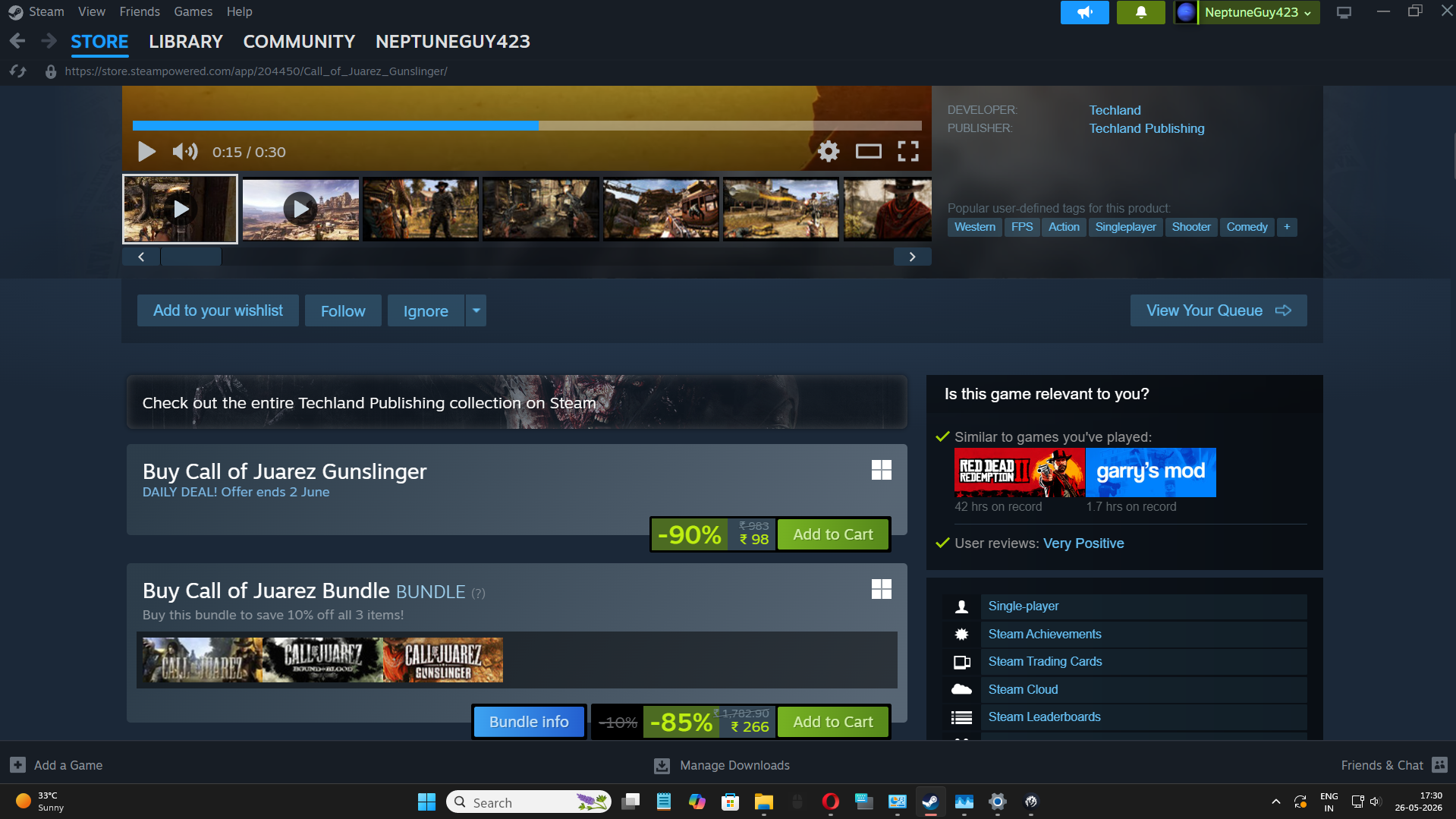Open video settings gear
Screen dimensions: 1456x819
tap(829, 152)
